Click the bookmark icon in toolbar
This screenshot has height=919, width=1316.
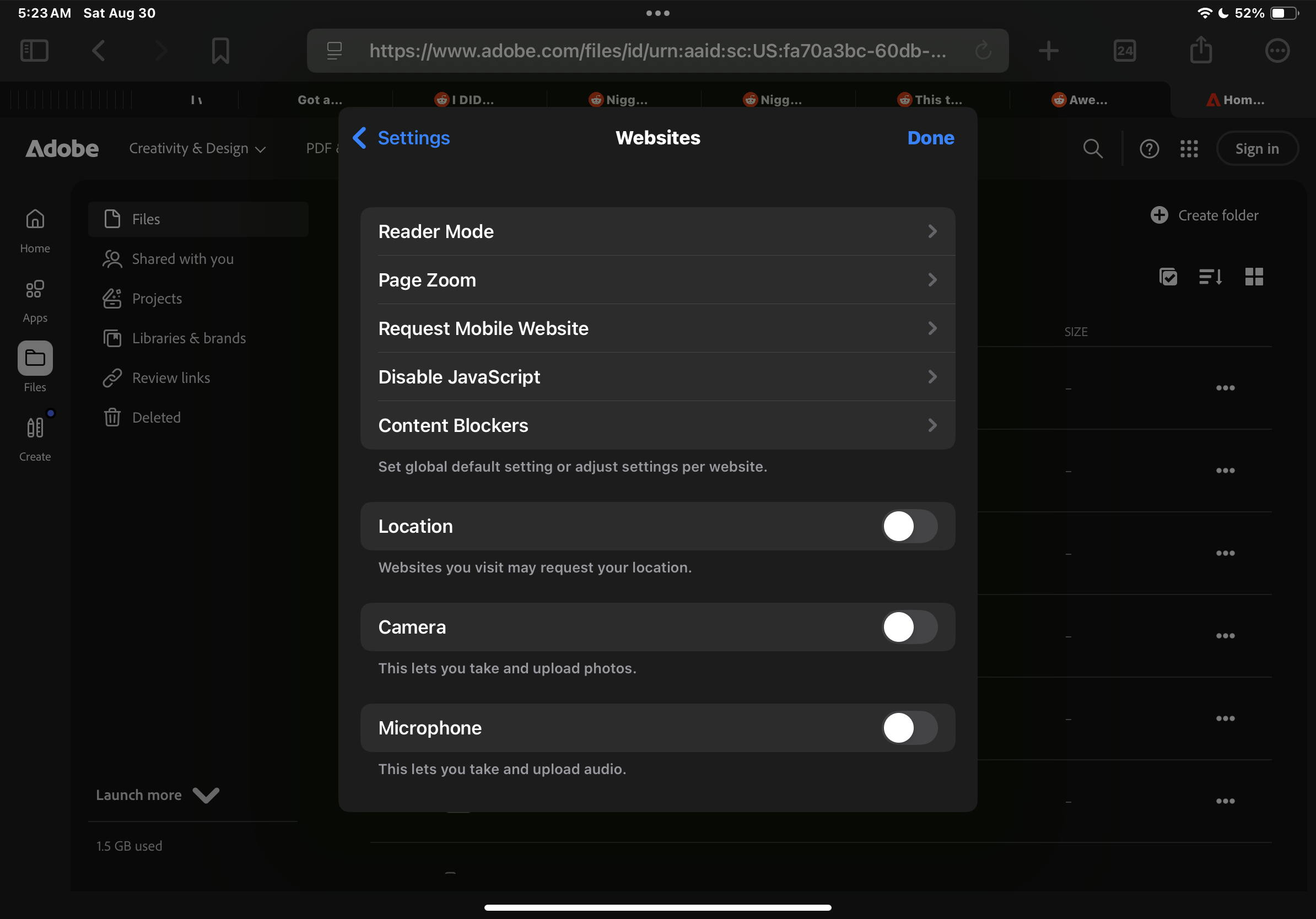[x=220, y=51]
